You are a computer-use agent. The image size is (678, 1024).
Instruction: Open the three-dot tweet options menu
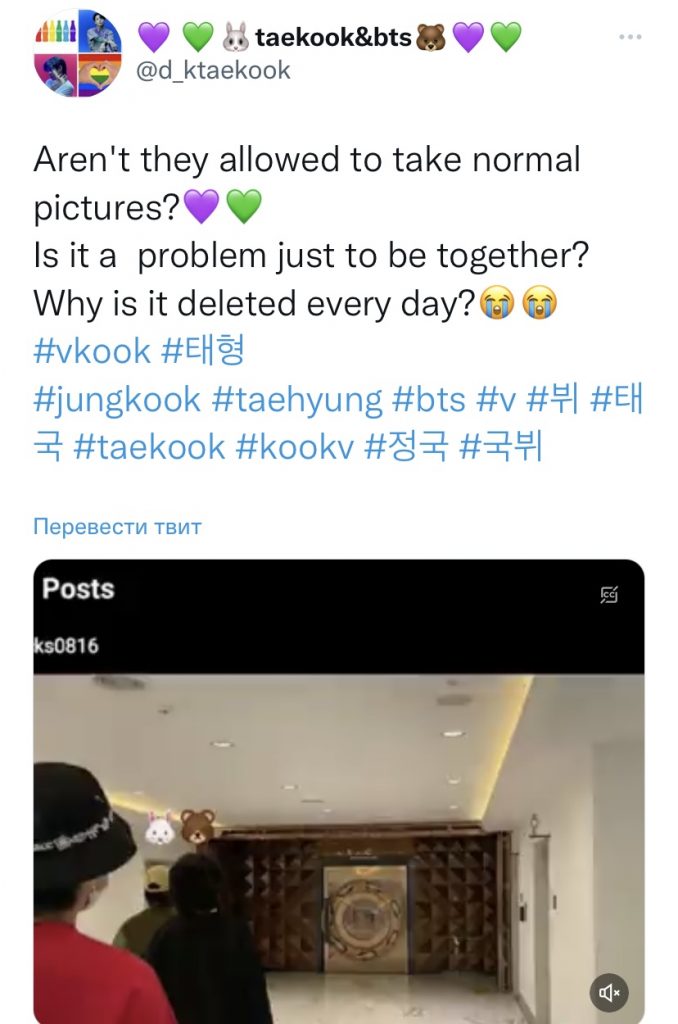[630, 37]
